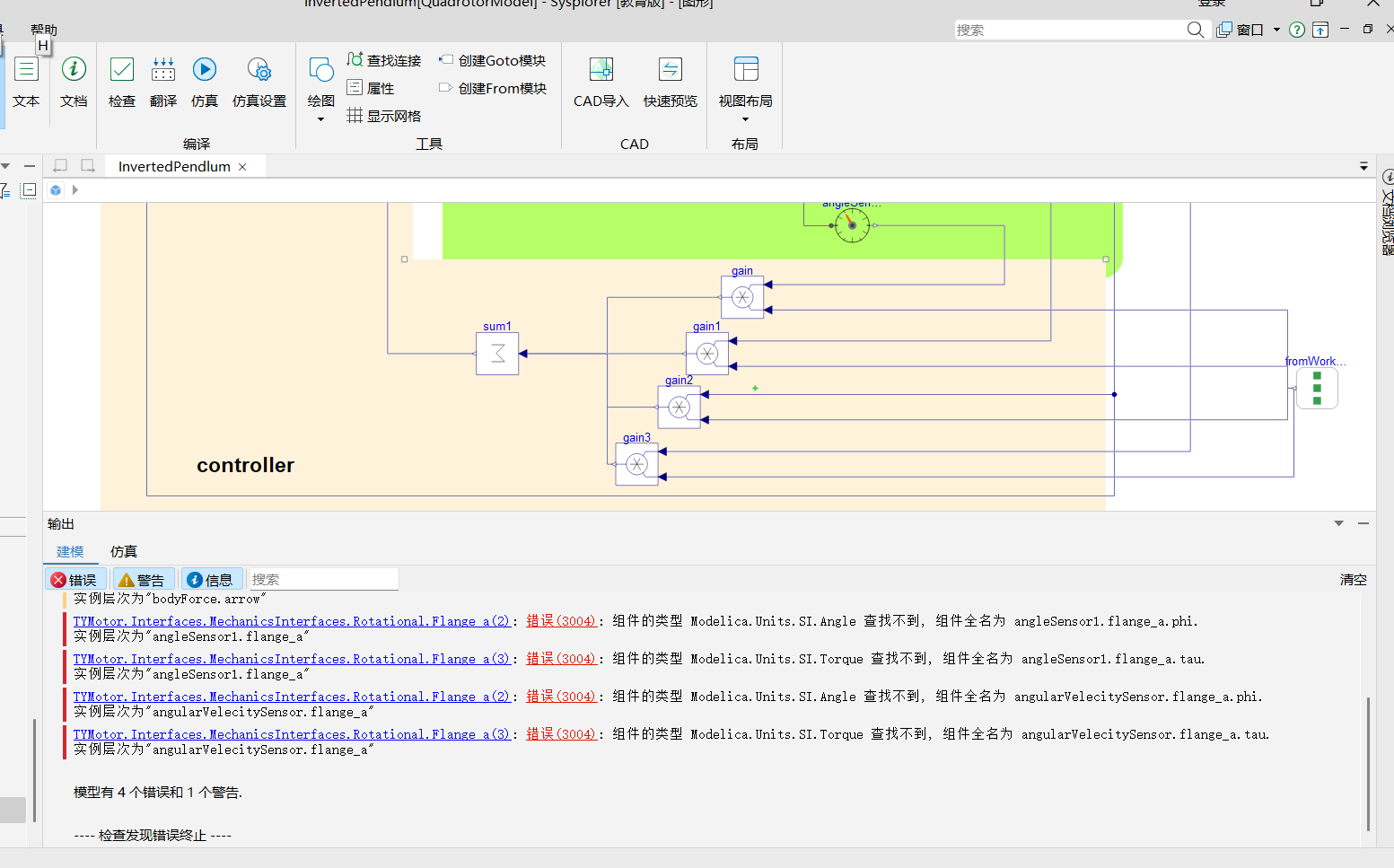1394x868 pixels.
Task: Open the 窗口 window menu
Action: click(1241, 30)
